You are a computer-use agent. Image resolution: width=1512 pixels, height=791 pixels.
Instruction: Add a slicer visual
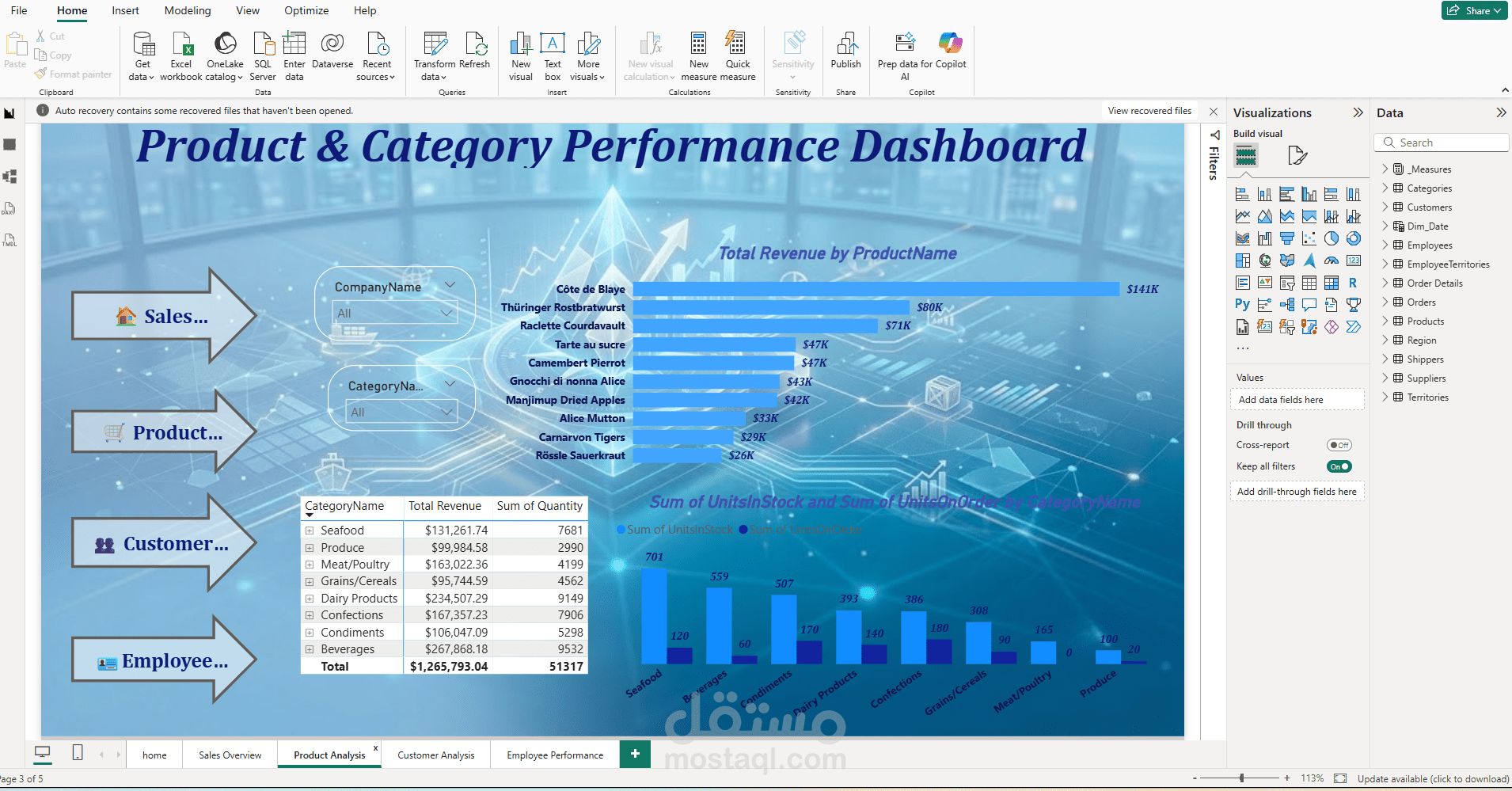tap(1287, 283)
